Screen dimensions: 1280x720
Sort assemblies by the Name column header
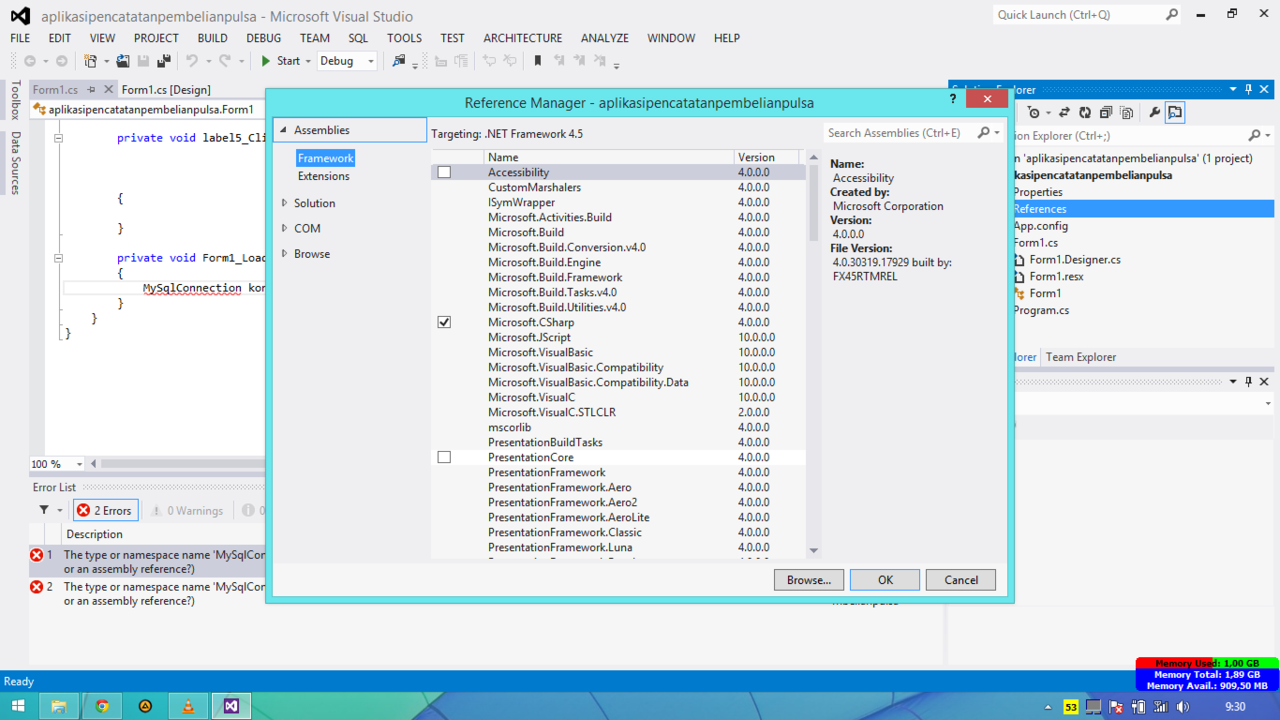(x=609, y=157)
